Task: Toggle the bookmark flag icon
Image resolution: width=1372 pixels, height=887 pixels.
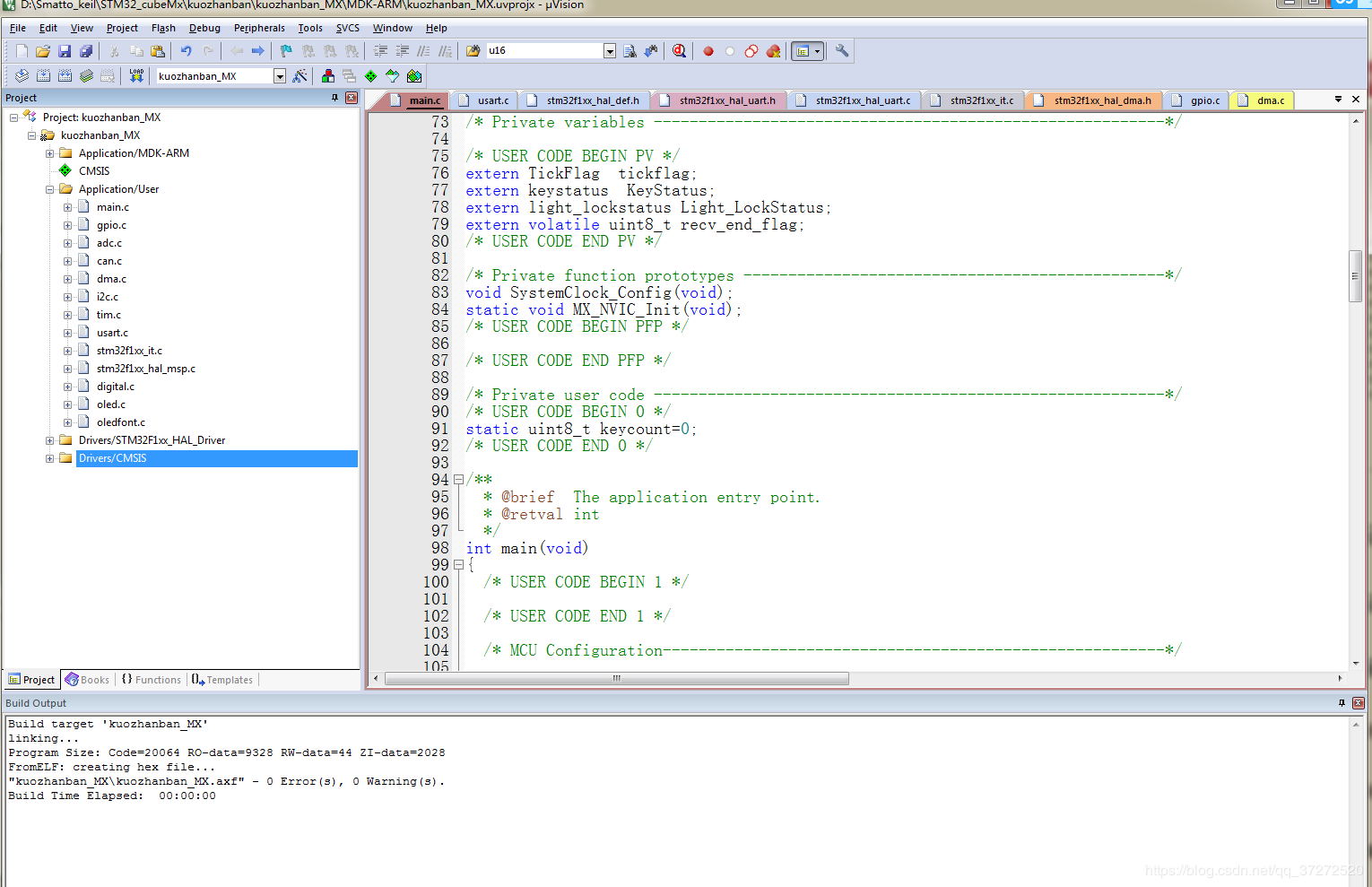Action: pos(286,51)
